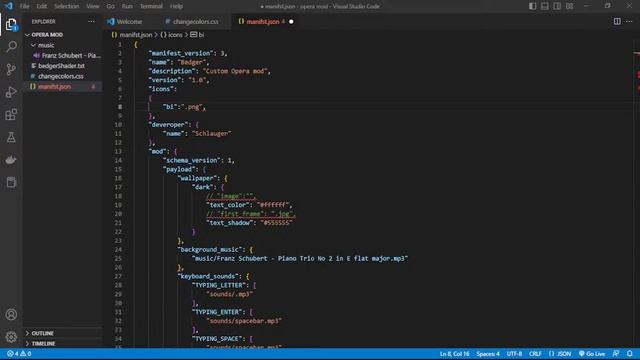Viewport: 640px width, 360px height.
Task: Open the feedback icon in status bar
Action: pos(616,353)
